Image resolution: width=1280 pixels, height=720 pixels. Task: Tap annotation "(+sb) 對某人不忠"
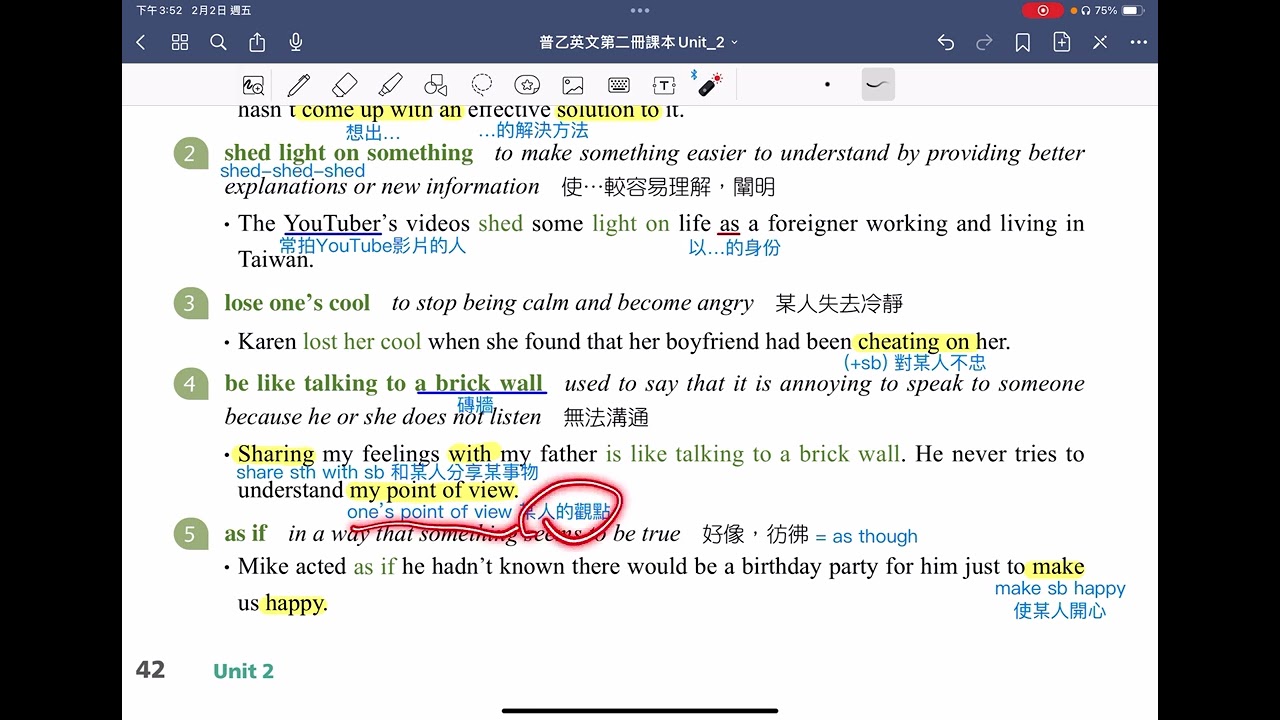click(x=915, y=363)
